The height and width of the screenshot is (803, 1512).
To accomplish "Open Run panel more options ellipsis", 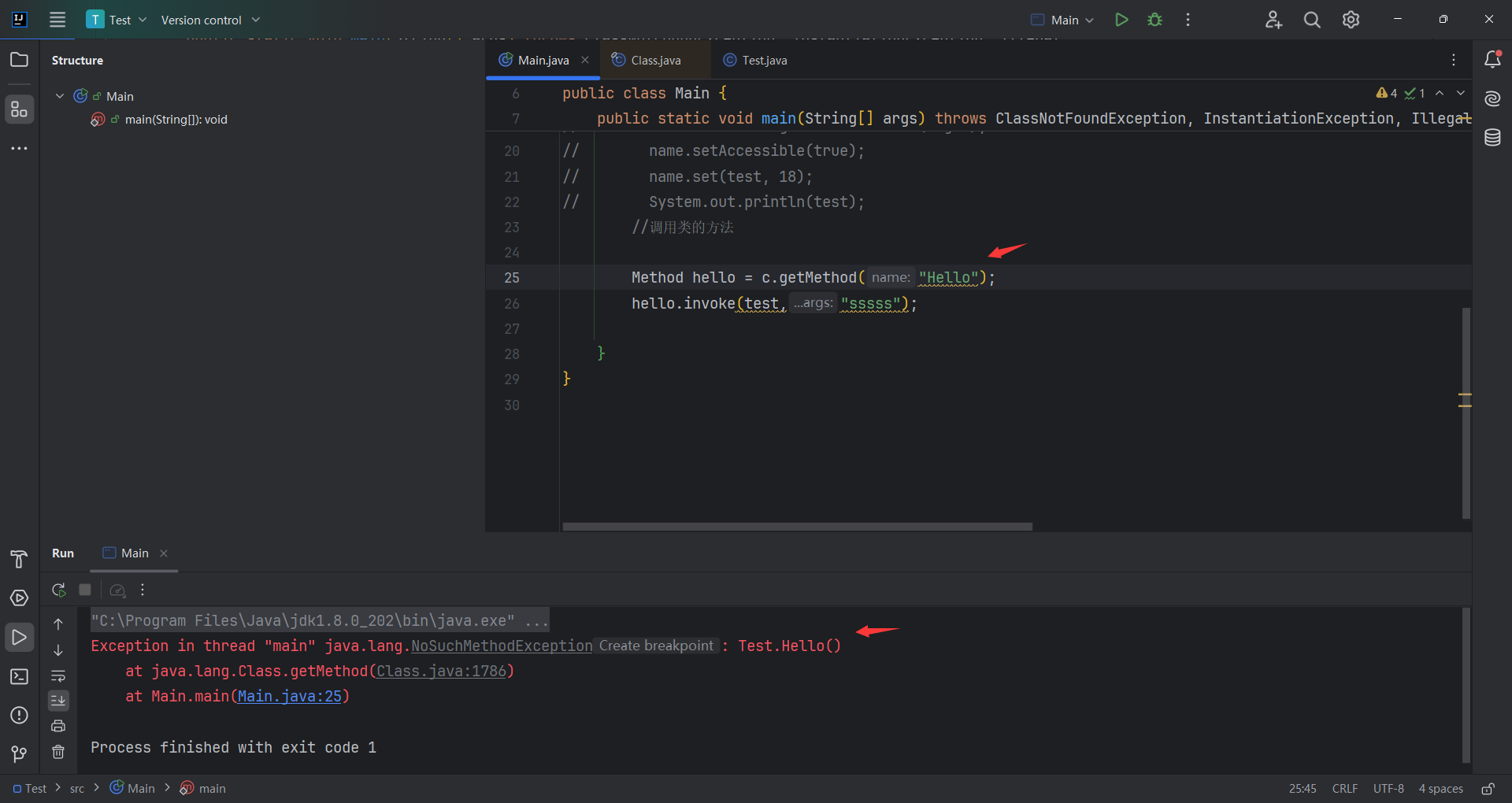I will click(143, 590).
